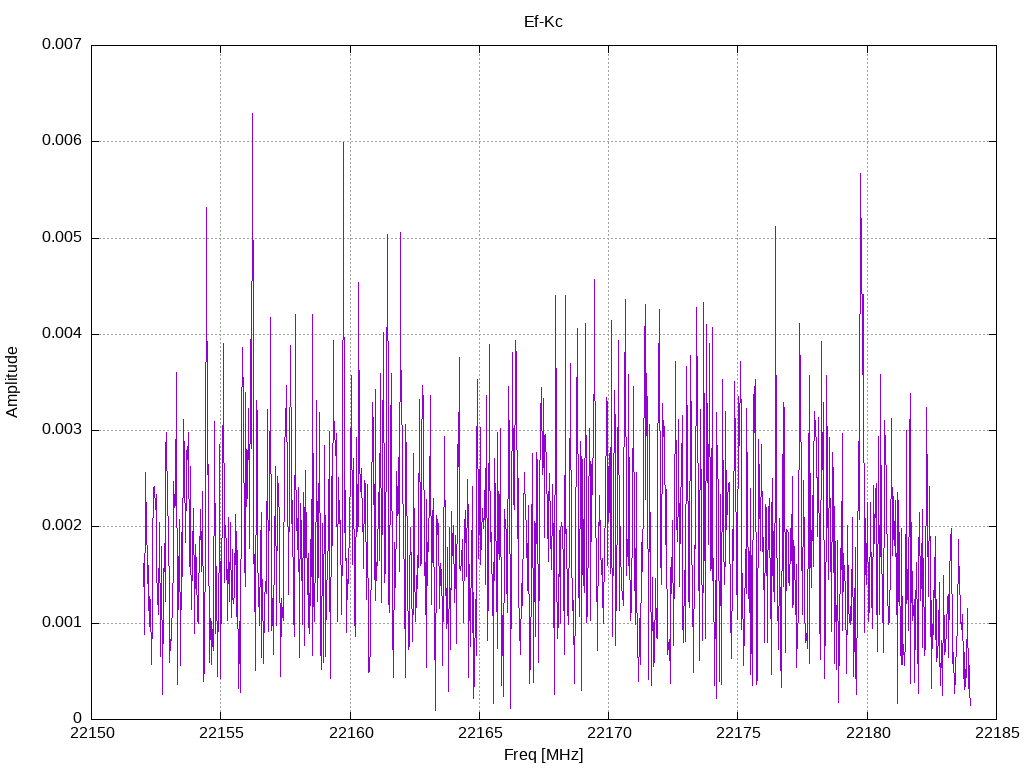Click y-axis tick label 0.006
Viewport: 1024px width, 768px height.
click(62, 140)
